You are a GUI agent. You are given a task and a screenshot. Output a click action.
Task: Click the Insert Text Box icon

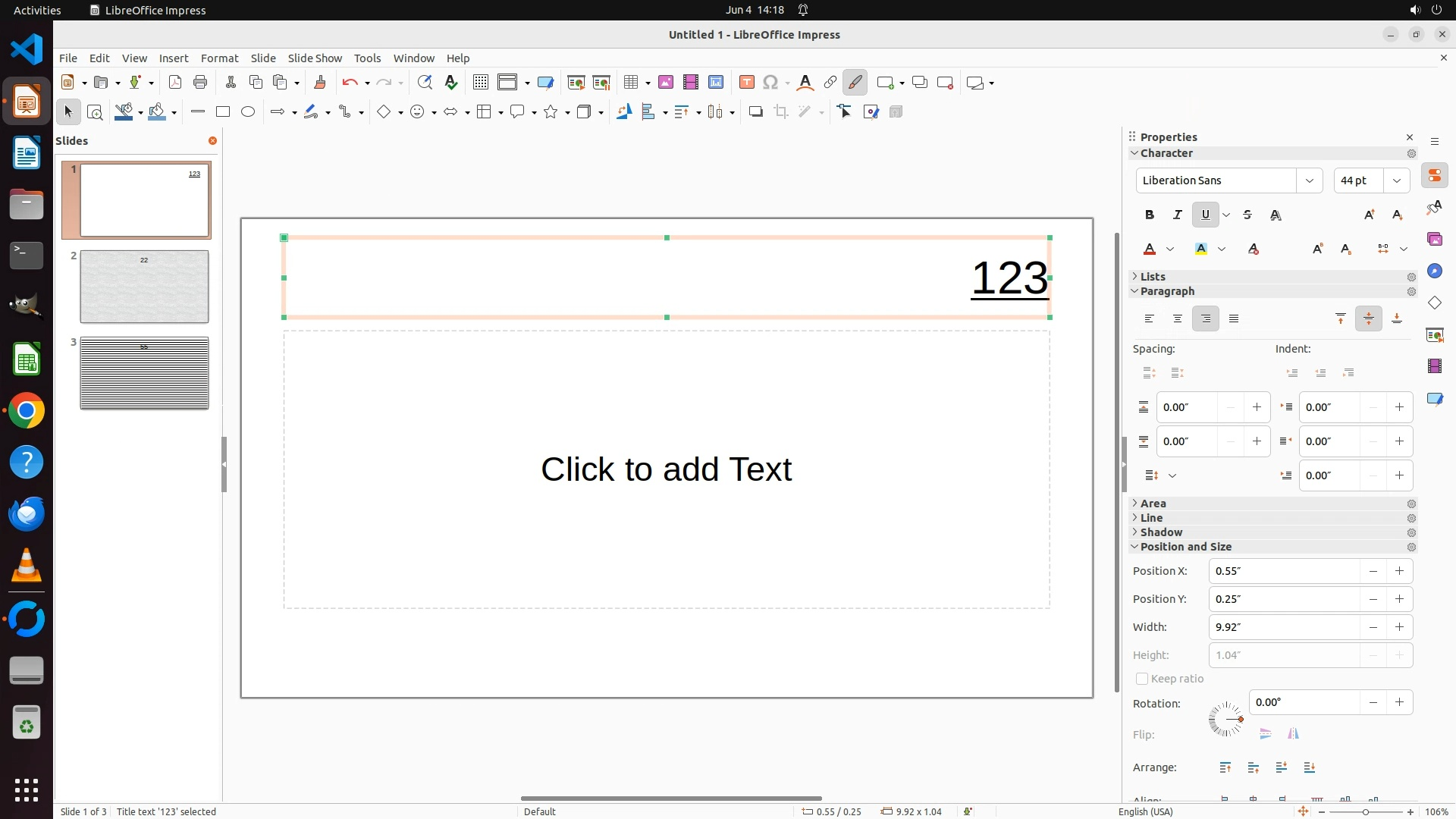pyautogui.click(x=746, y=83)
